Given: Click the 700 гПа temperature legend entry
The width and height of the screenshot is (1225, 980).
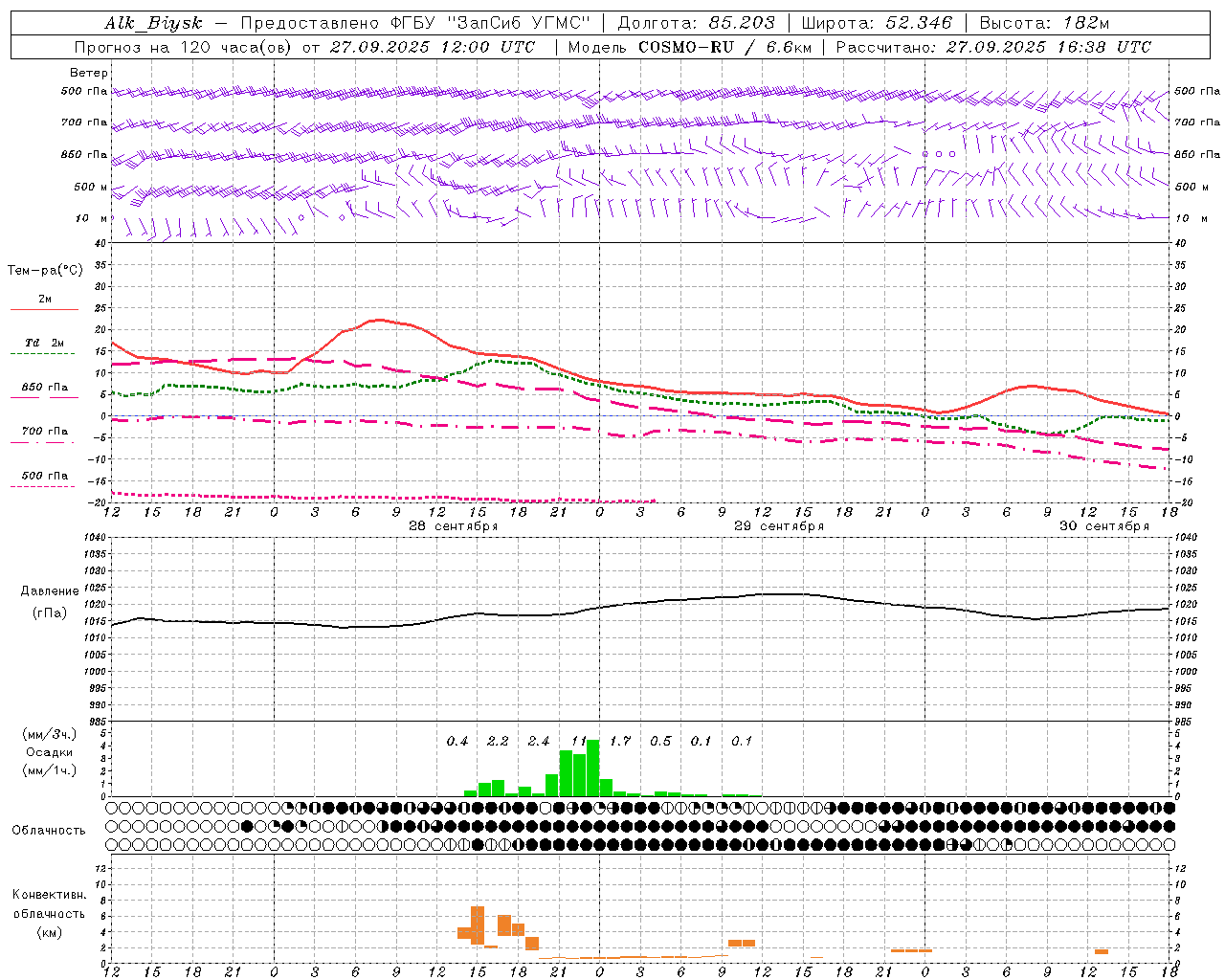Looking at the screenshot, I should [45, 432].
